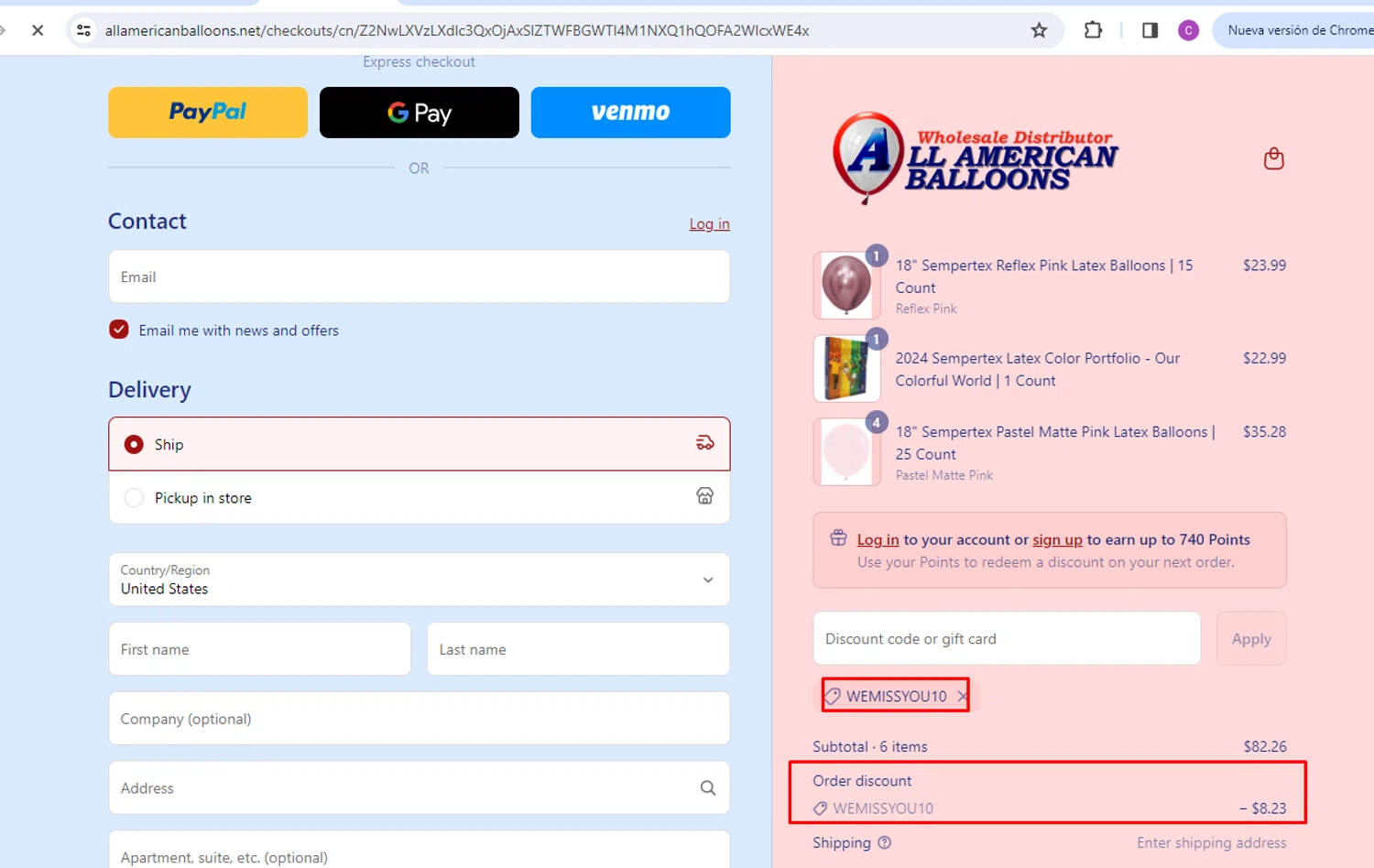Click the Log in link in the Points banner
Screen dimensions: 1374x868
pyautogui.click(x=878, y=539)
